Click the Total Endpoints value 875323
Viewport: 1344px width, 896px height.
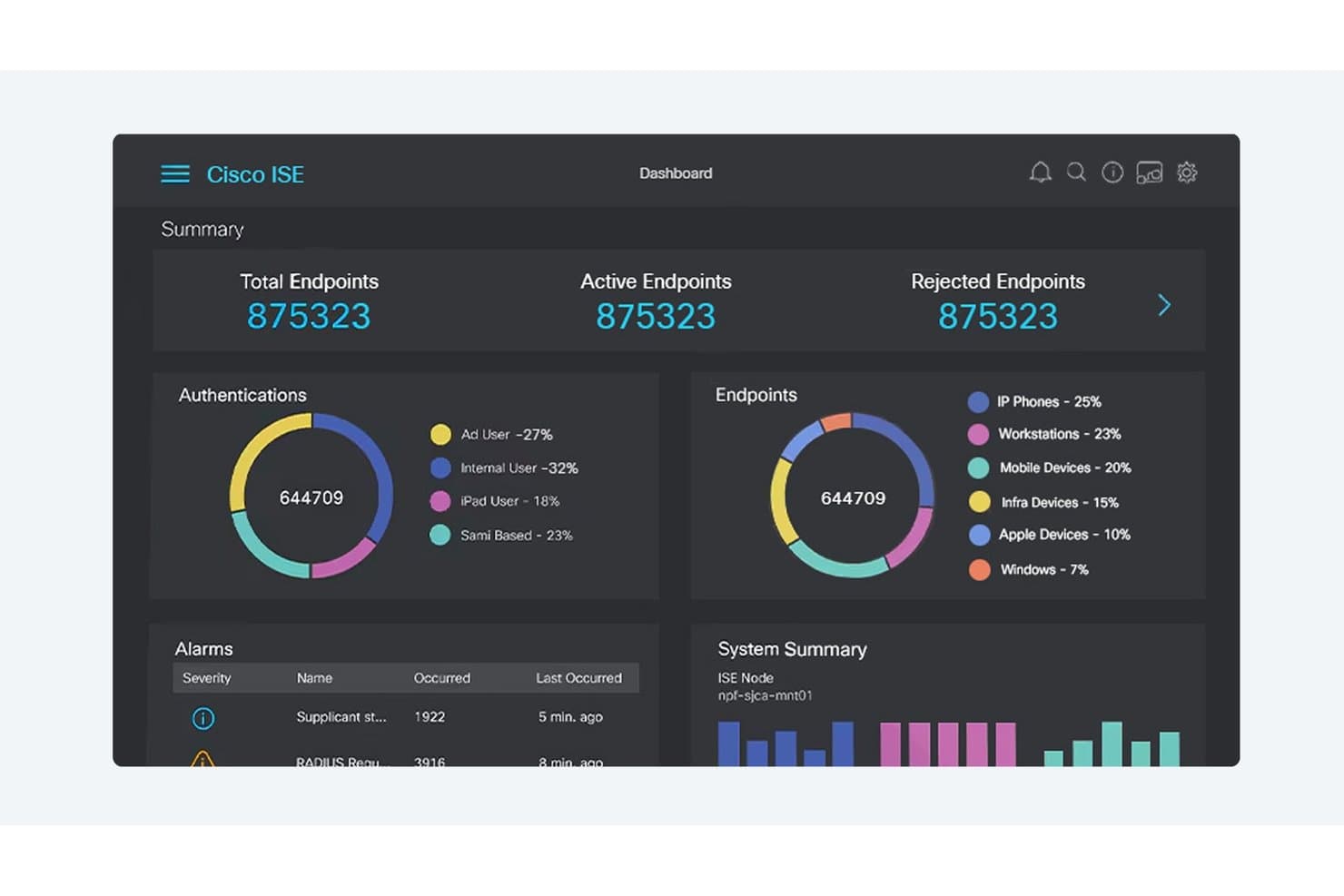pyautogui.click(x=309, y=316)
